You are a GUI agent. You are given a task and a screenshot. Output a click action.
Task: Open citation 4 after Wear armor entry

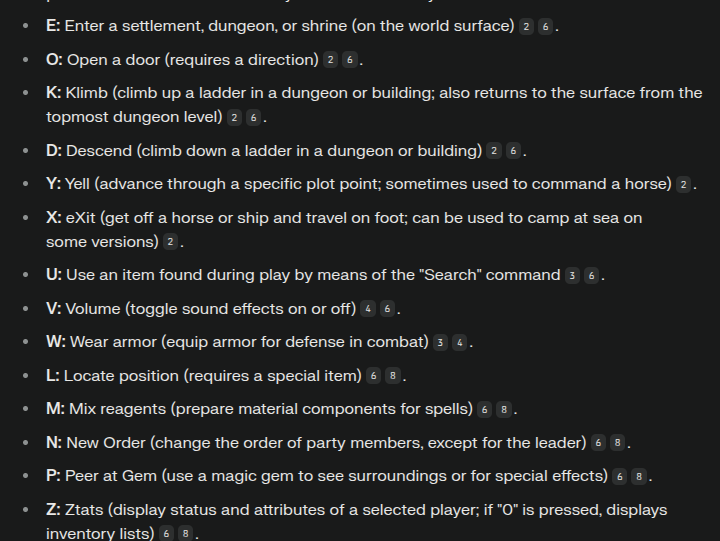[460, 343]
